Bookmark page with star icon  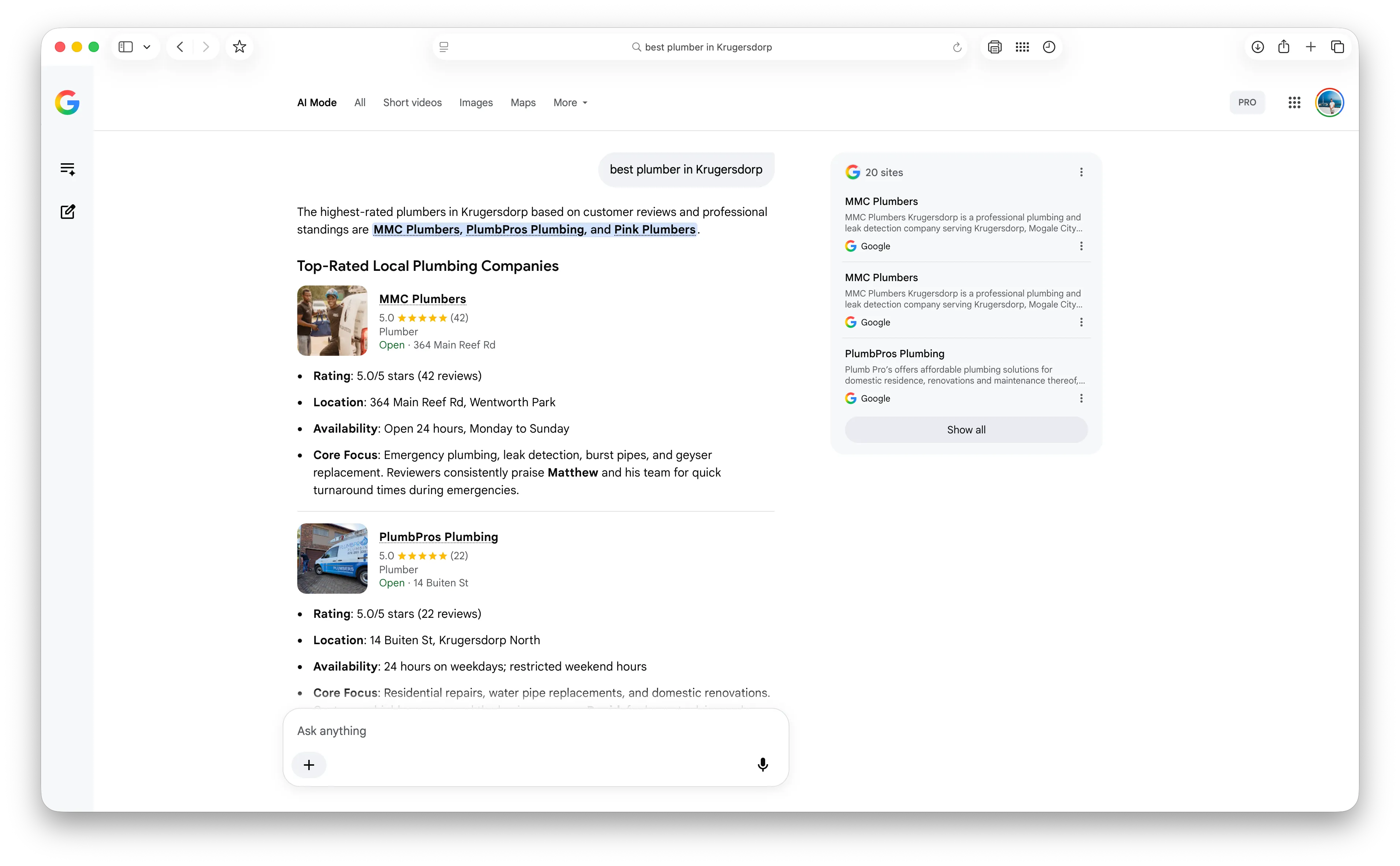pos(239,47)
